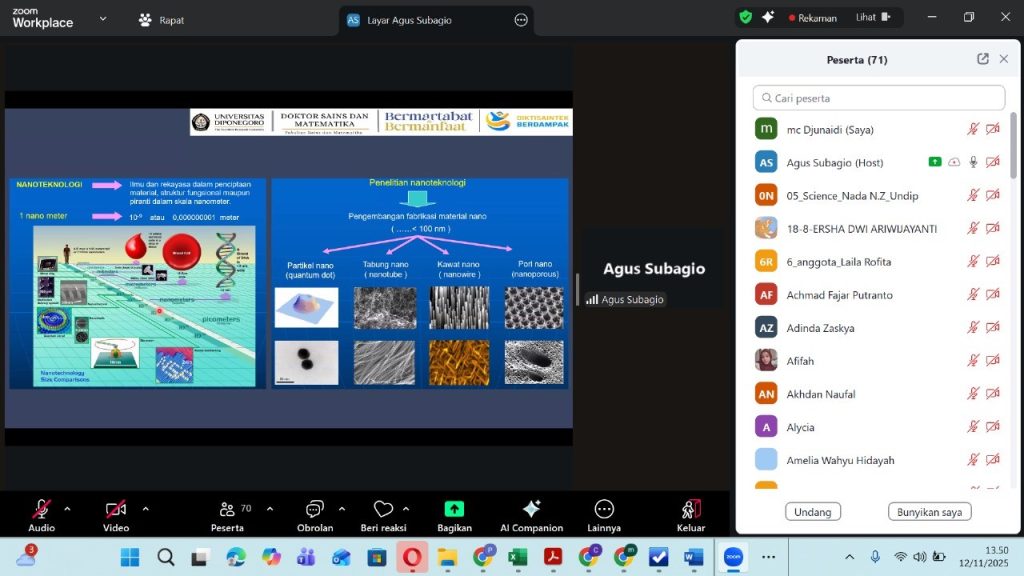Click the Keluar leave meeting icon

coord(691,509)
